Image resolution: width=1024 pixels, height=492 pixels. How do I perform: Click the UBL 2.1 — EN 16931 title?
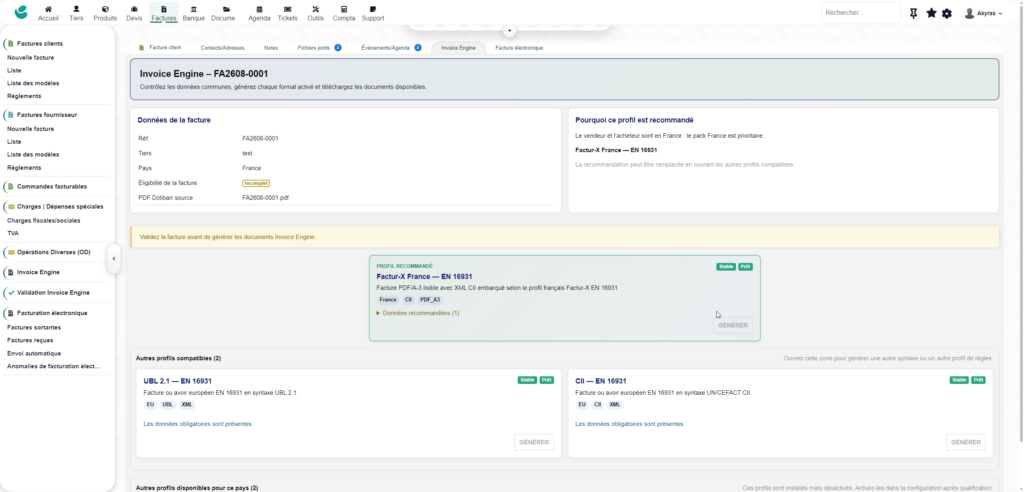178,381
